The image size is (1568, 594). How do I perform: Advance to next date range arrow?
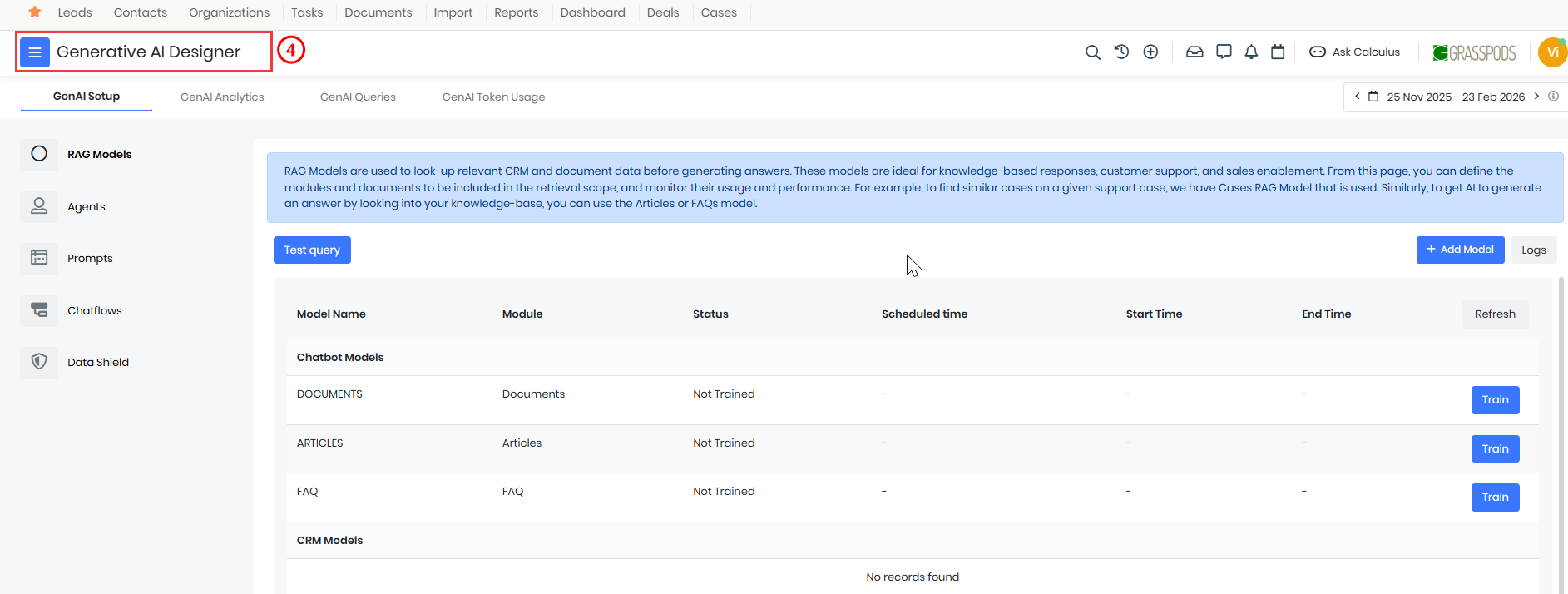point(1536,97)
